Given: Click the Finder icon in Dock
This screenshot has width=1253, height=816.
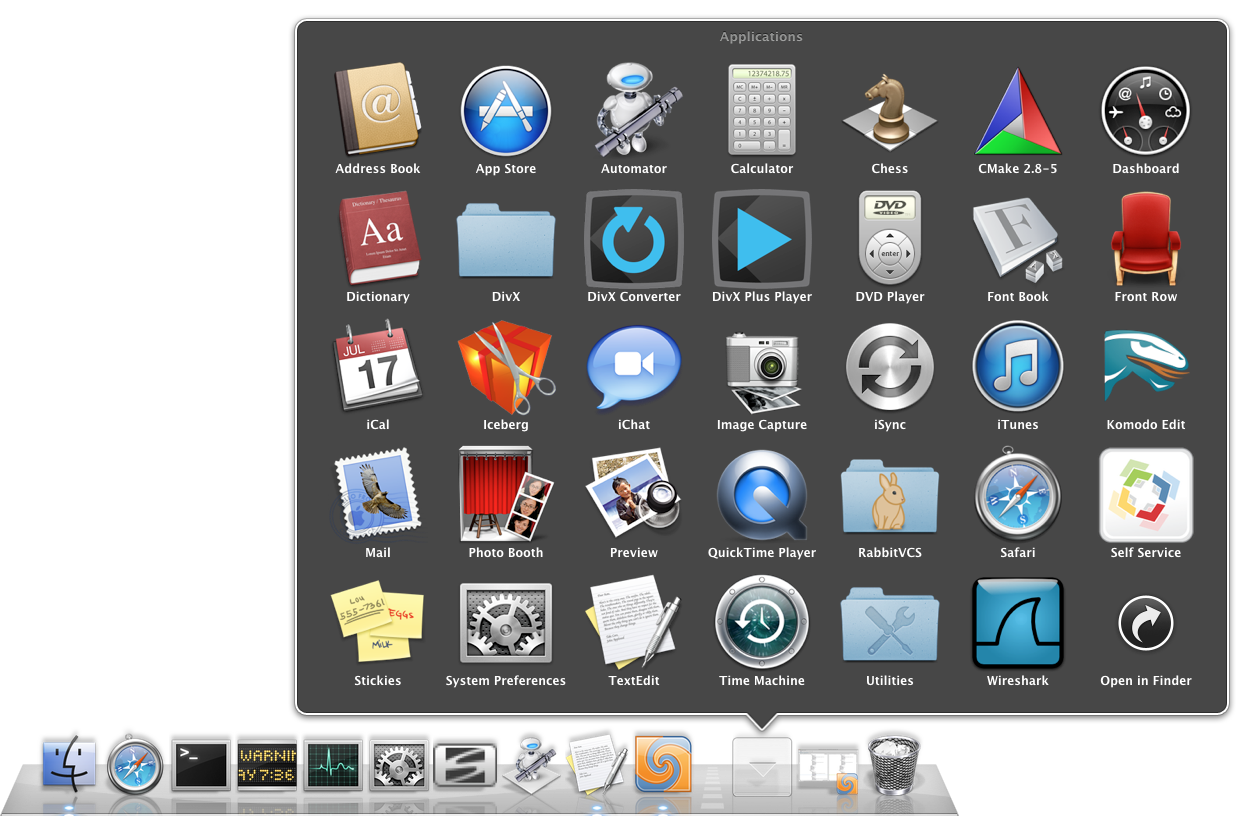Looking at the screenshot, I should pos(69,764).
